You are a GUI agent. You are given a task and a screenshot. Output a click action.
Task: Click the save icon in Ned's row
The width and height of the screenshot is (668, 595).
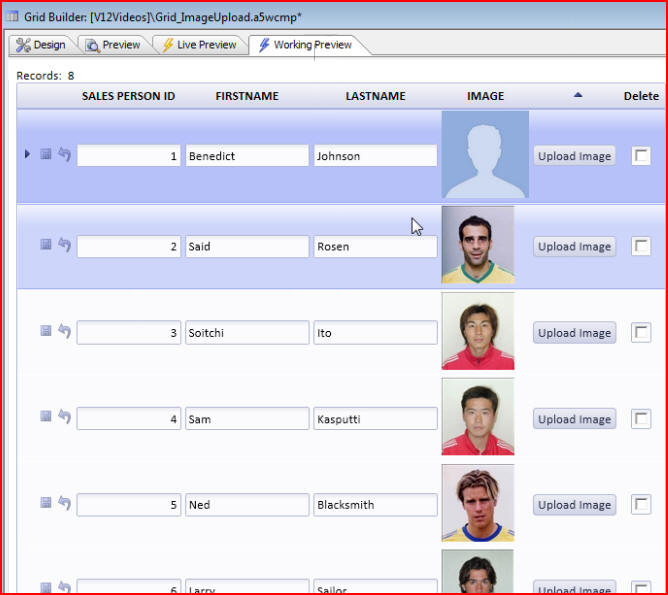46,503
